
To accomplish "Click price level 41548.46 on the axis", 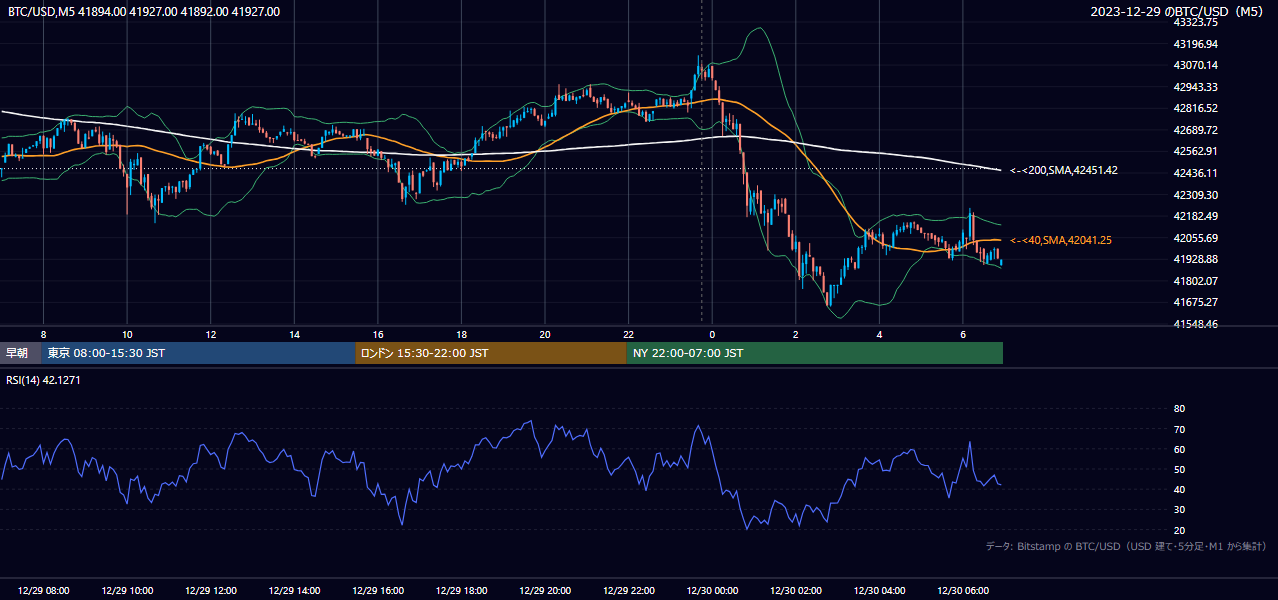I will [x=1195, y=324].
